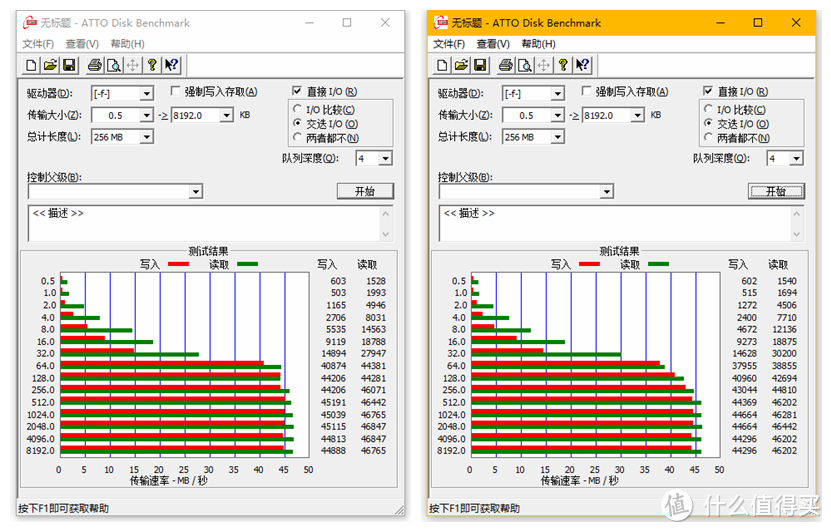The image size is (831, 532).
Task: Click the Print icon in right window
Action: pos(506,65)
